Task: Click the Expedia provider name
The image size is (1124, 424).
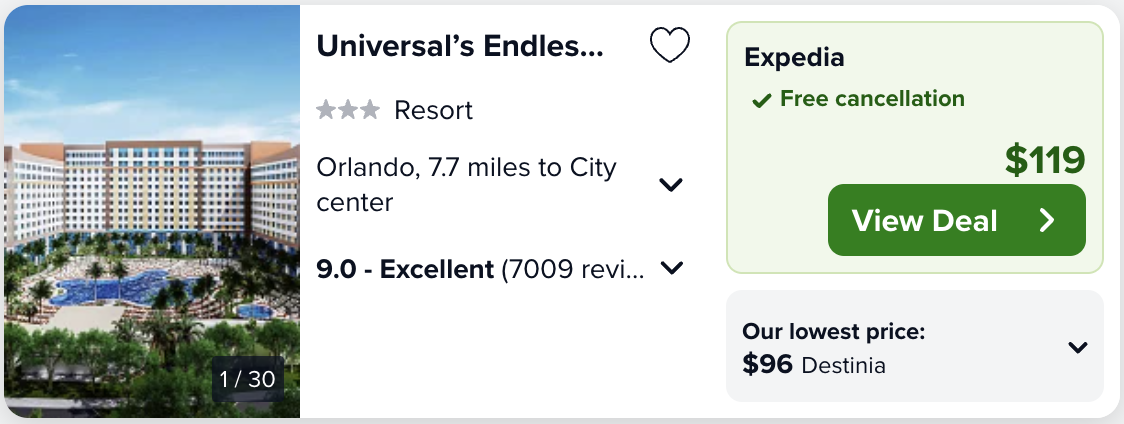Action: tap(794, 57)
